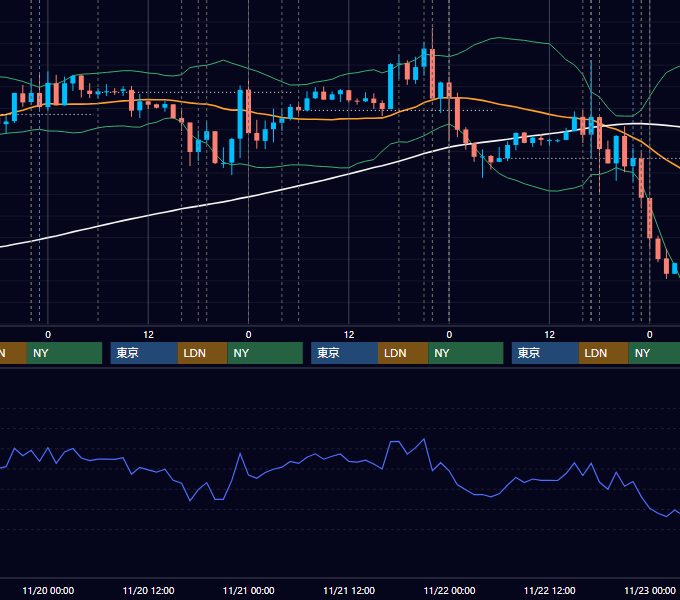Click the '12' hour tick above 11/22 東京 block
Screen dimensions: 680x600
pos(549,335)
